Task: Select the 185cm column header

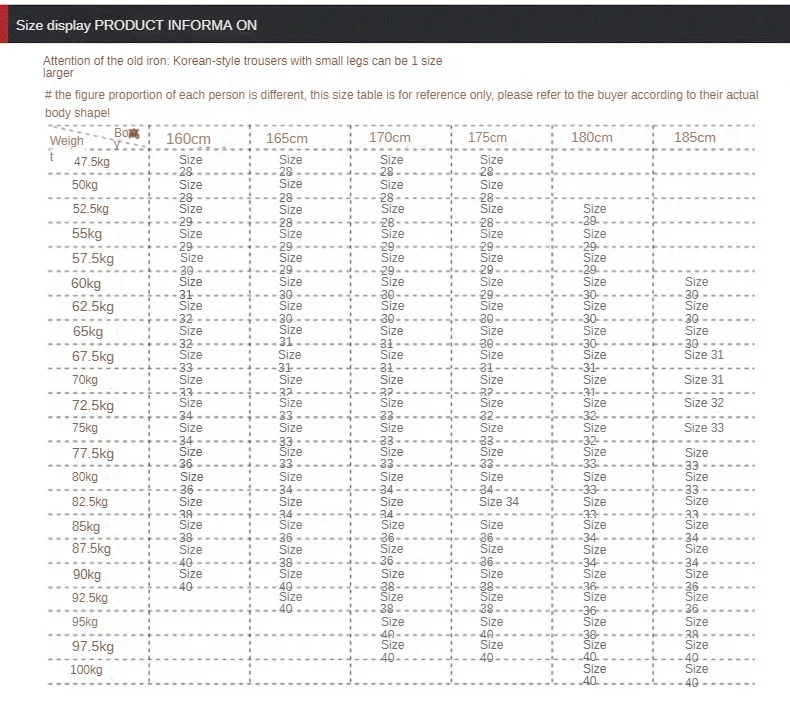Action: tap(695, 137)
